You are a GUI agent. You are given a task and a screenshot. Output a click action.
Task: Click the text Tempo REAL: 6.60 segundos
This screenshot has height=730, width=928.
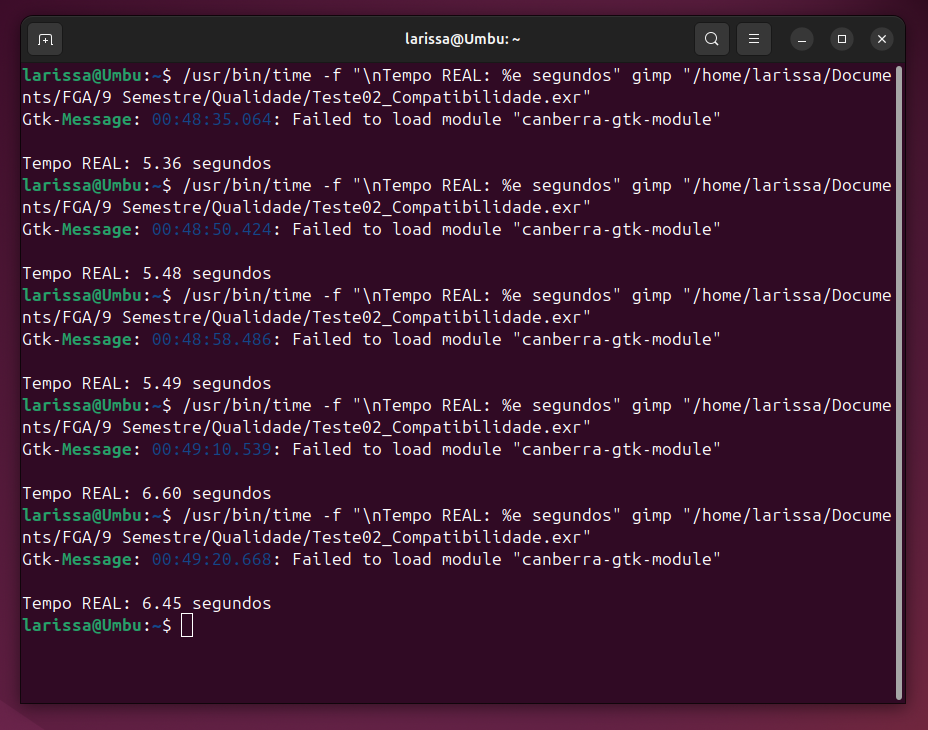point(147,493)
